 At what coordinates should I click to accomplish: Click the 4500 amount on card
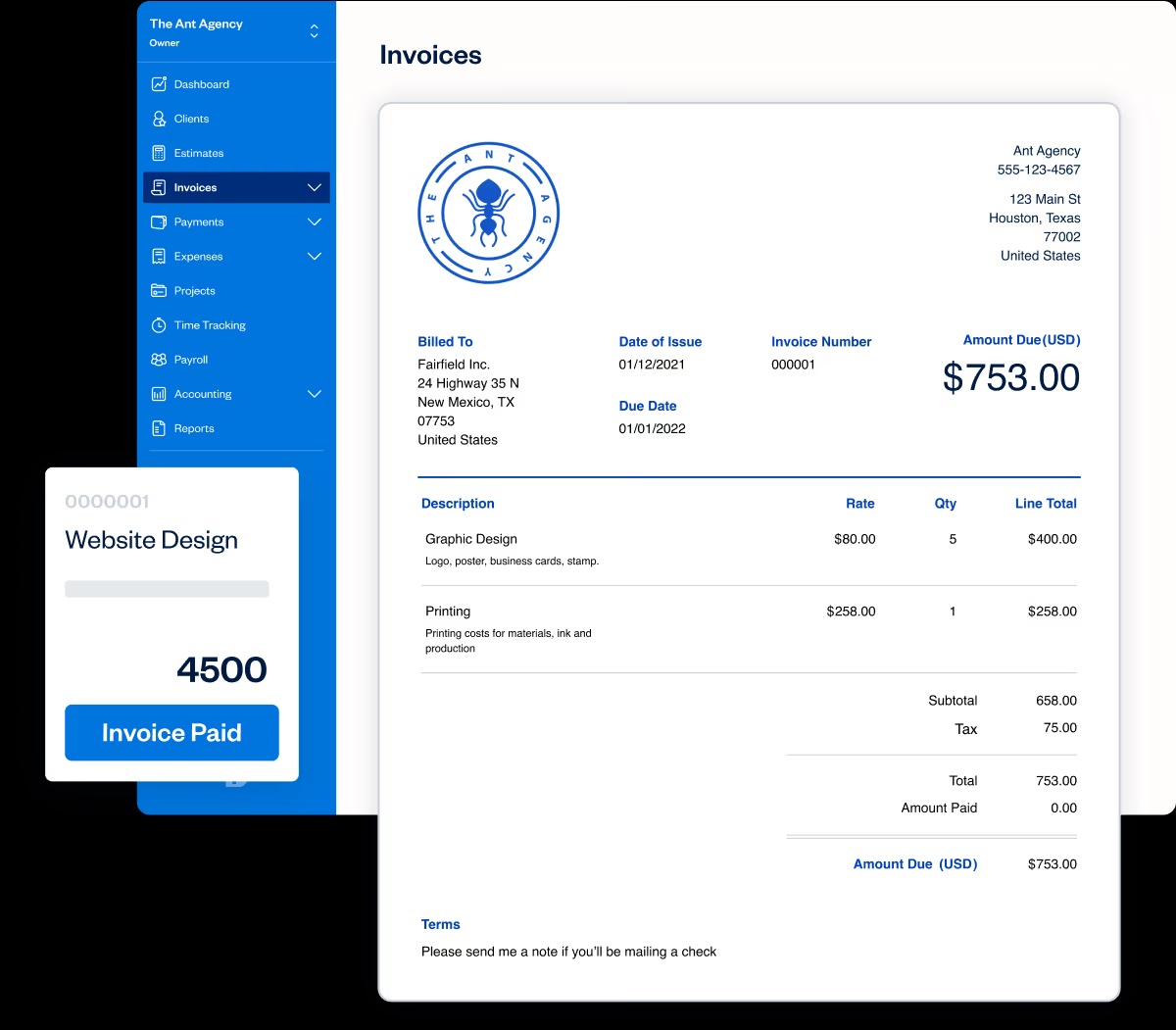click(221, 669)
